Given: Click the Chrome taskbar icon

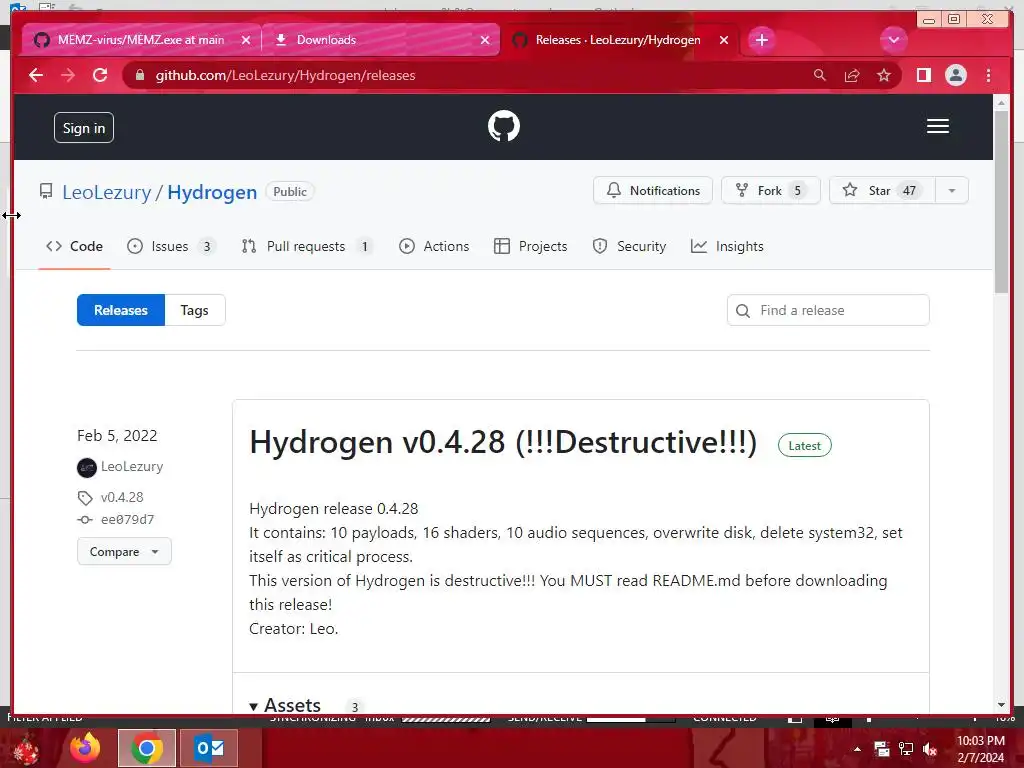Looking at the screenshot, I should (x=147, y=748).
